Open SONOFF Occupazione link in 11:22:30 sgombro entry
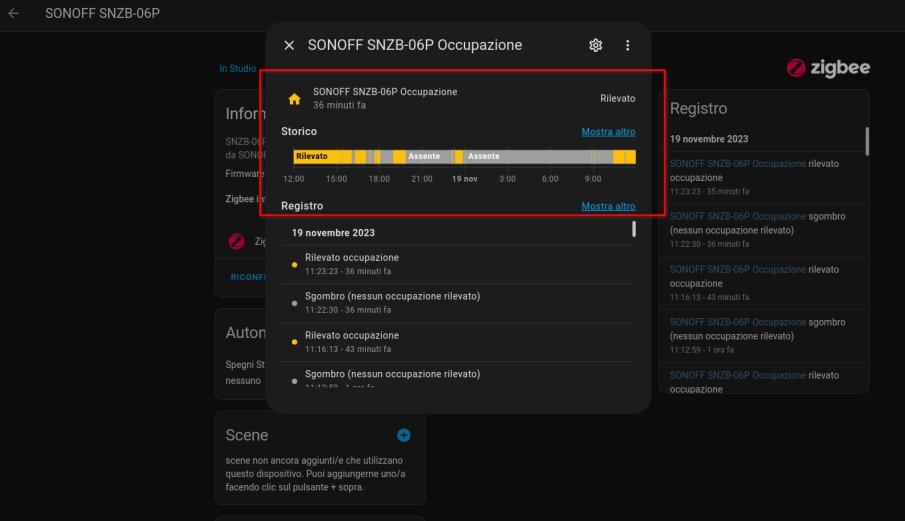Viewport: 905px width, 521px height. pos(738,216)
